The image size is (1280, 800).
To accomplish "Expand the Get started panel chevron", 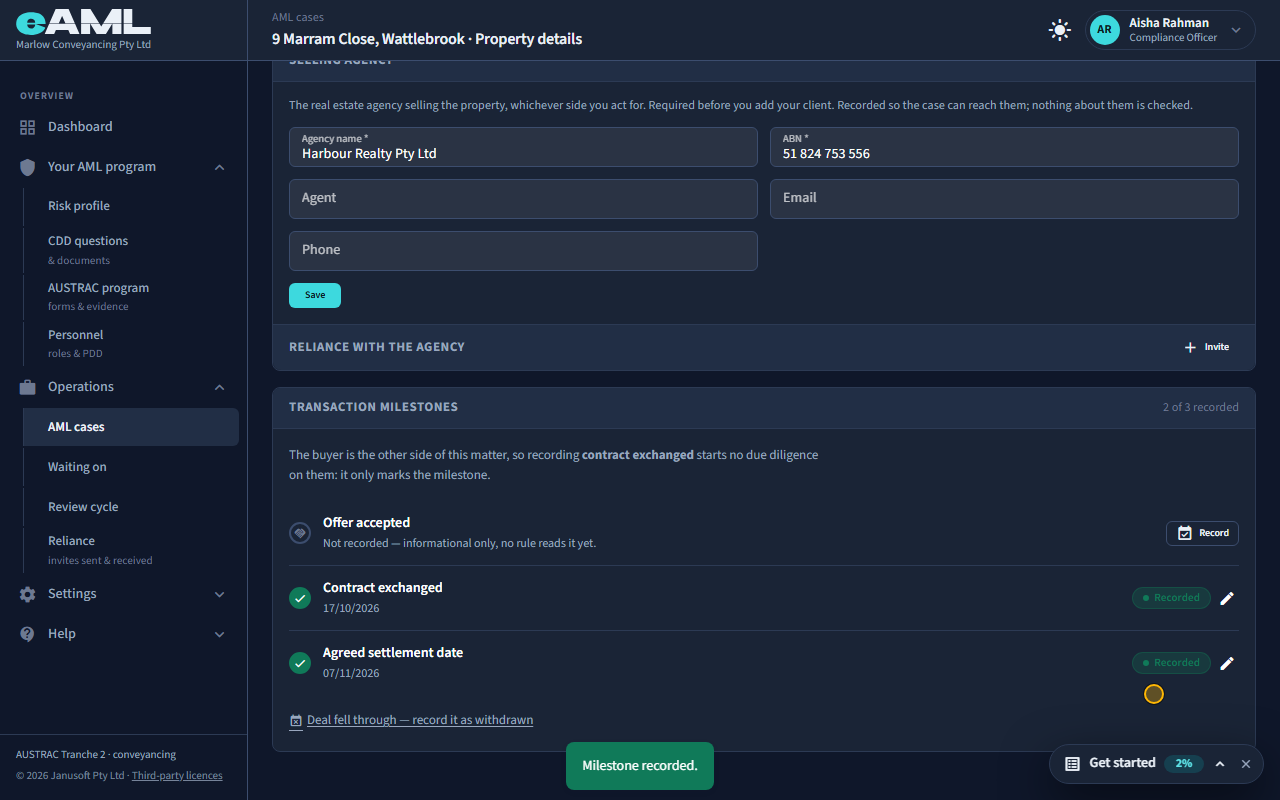I will tap(1220, 764).
